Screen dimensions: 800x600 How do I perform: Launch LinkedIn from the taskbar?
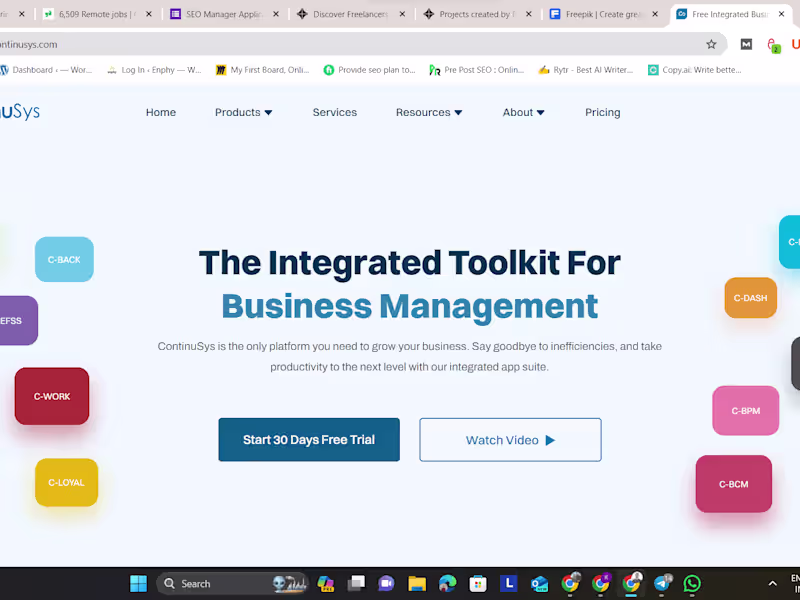pos(509,583)
